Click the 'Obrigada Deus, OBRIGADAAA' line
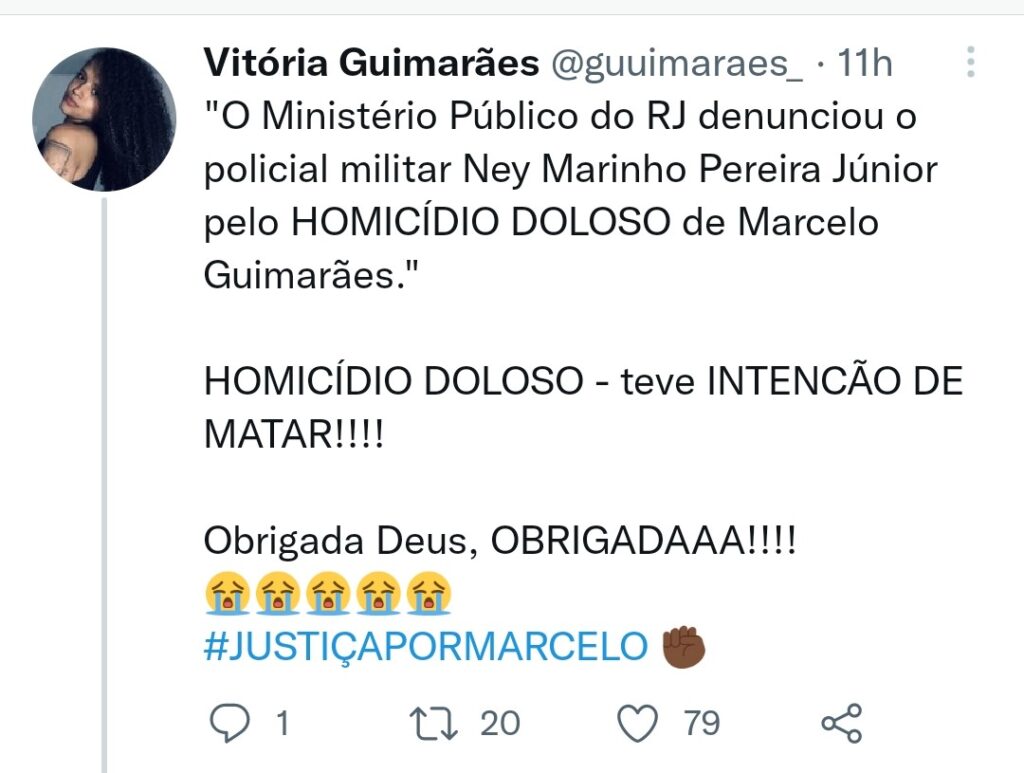Screen dimensions: 1024x773 pos(500,541)
